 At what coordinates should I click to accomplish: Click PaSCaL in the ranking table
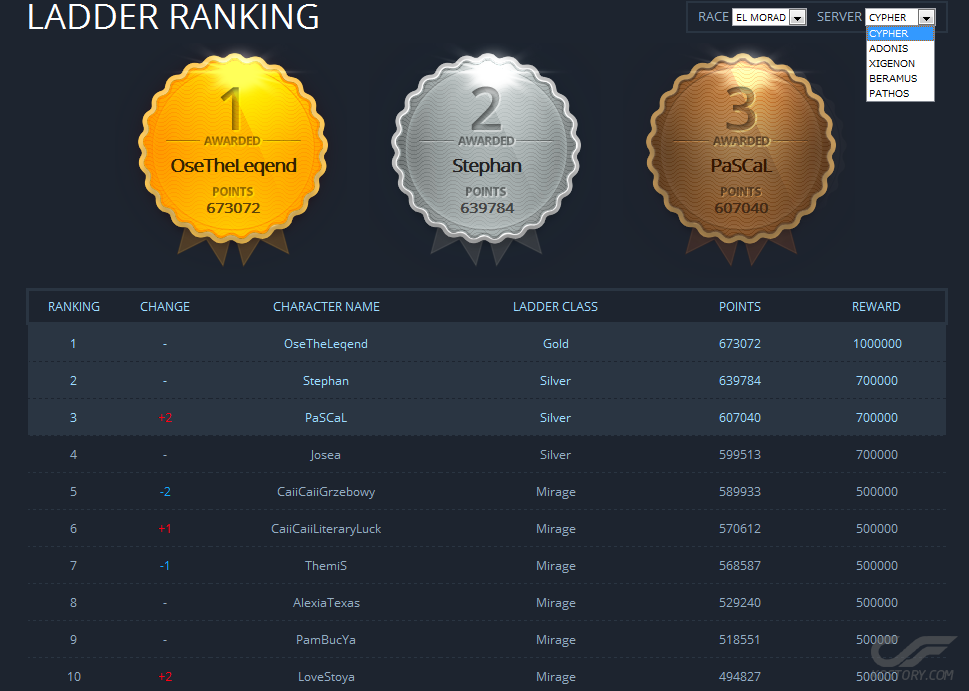326,418
